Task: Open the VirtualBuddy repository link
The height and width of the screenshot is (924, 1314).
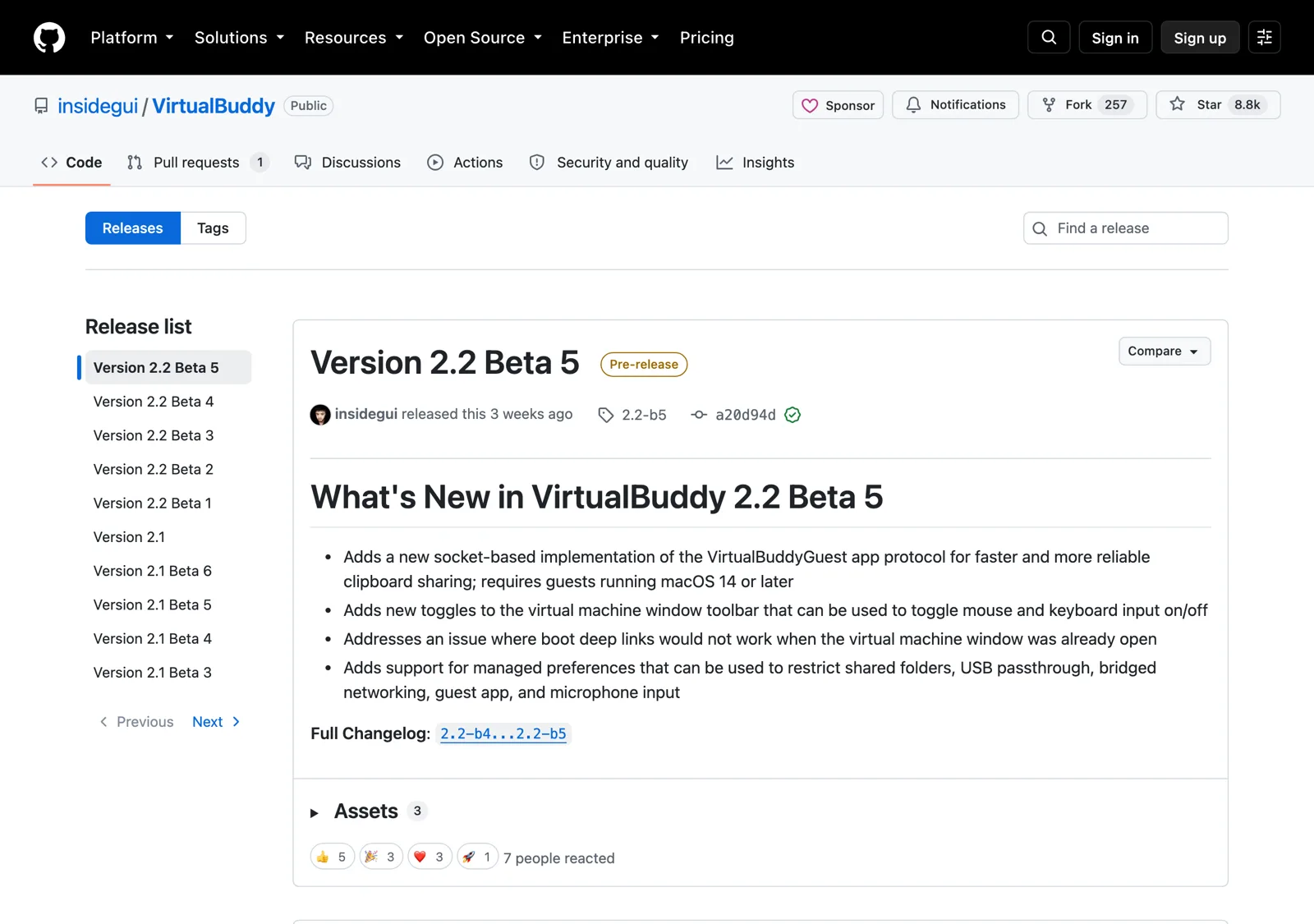Action: coord(214,106)
